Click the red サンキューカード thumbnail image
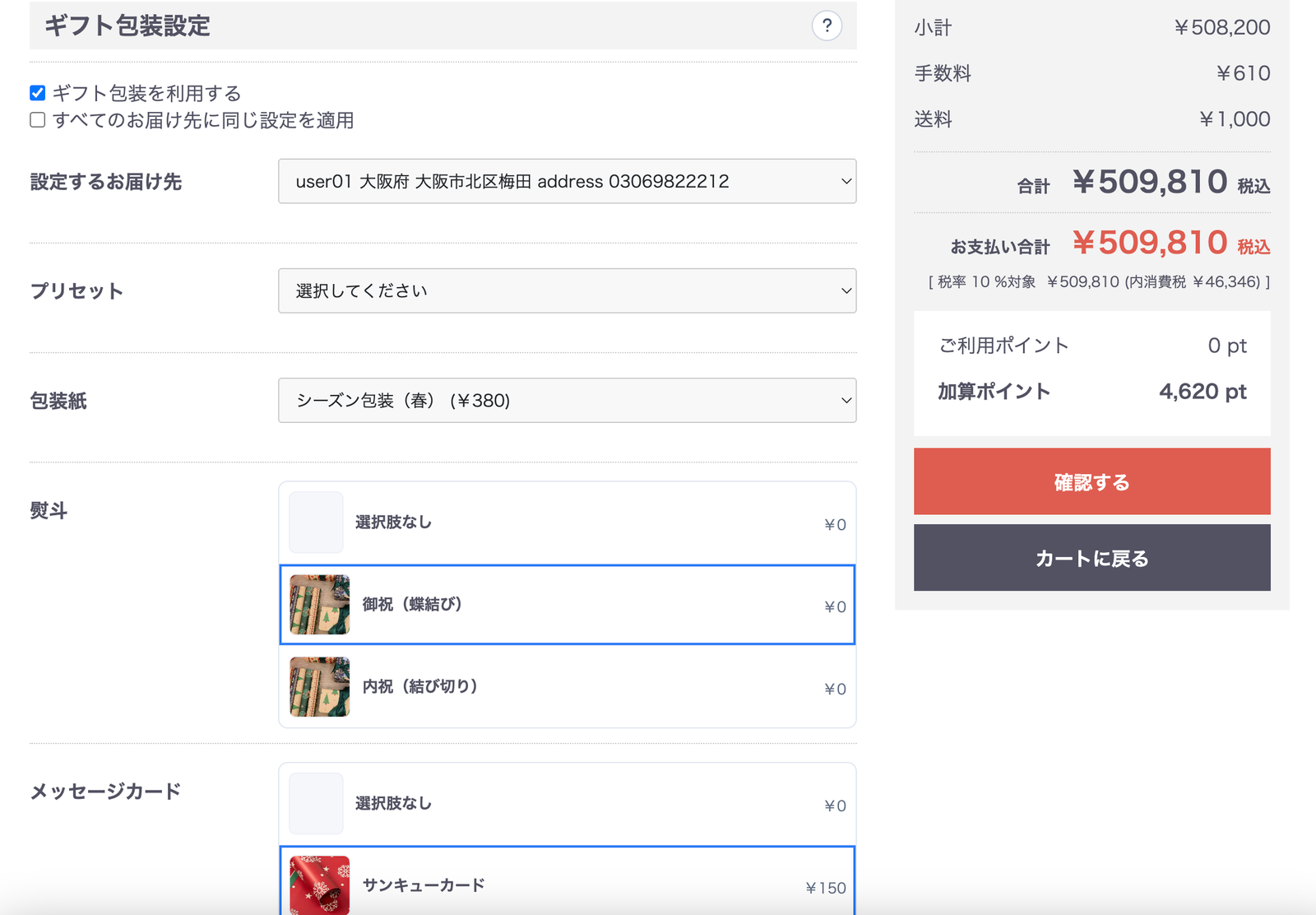 (318, 885)
